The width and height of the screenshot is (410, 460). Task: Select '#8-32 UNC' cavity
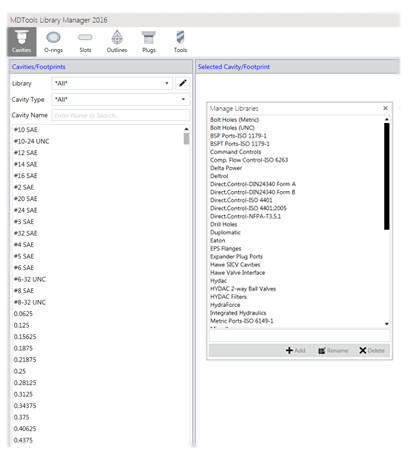30,302
